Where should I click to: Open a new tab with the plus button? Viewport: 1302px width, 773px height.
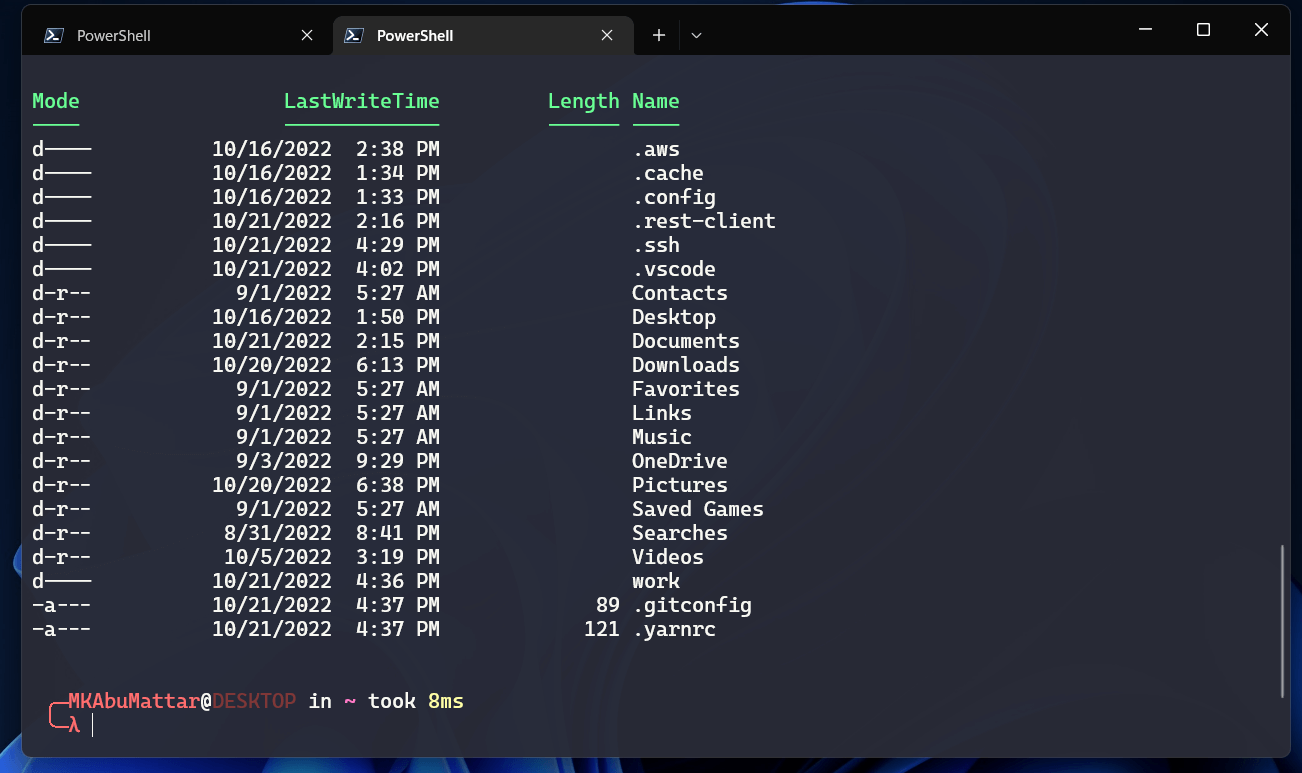[659, 35]
